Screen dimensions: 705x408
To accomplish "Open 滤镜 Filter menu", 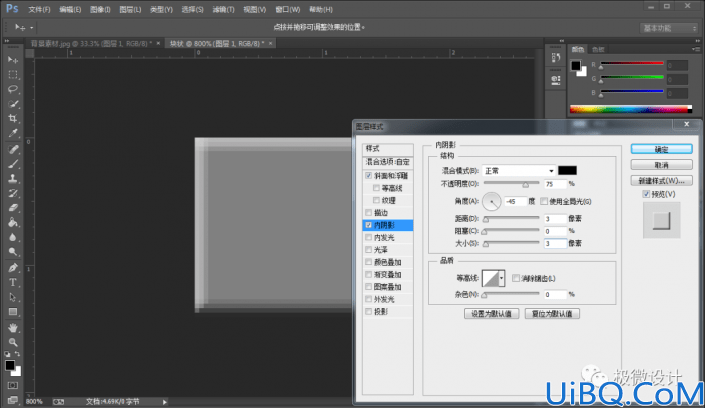I will (x=223, y=9).
